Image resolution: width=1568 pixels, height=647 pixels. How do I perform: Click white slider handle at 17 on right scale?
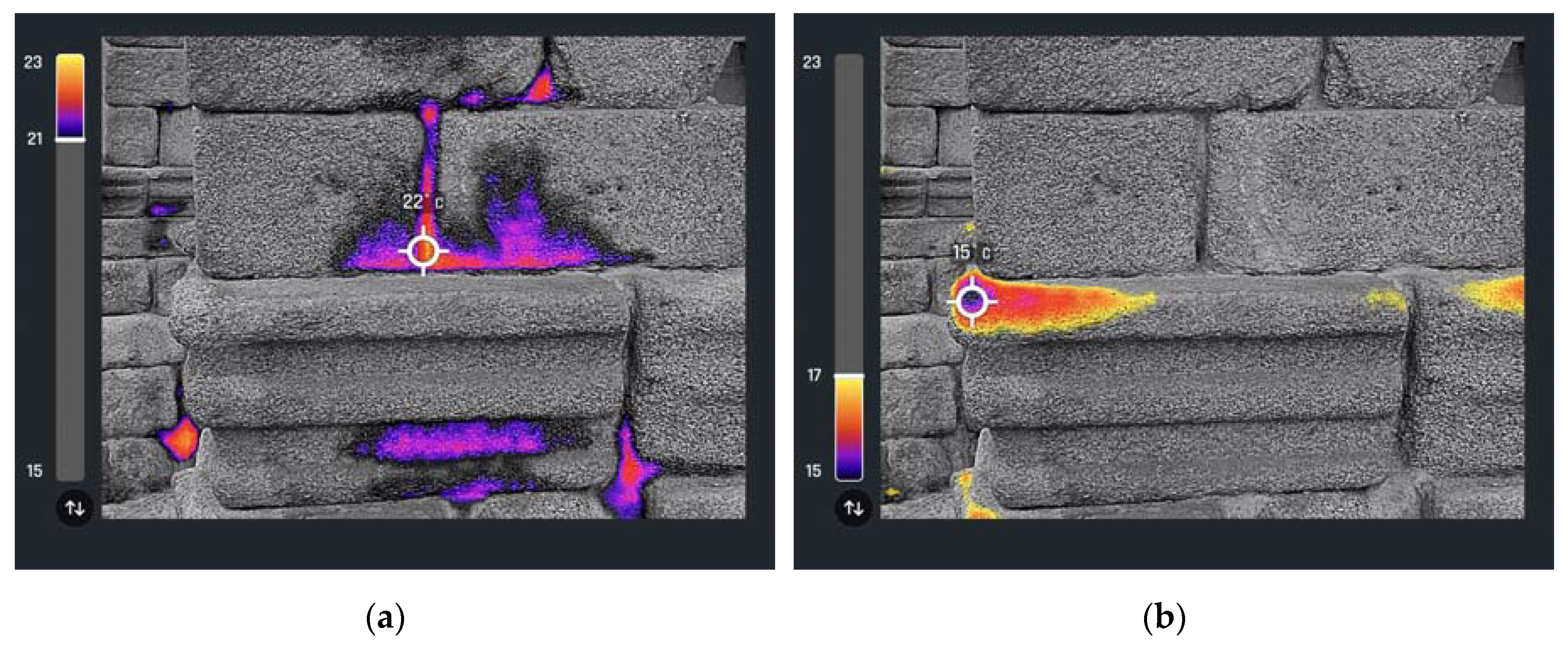(x=849, y=377)
